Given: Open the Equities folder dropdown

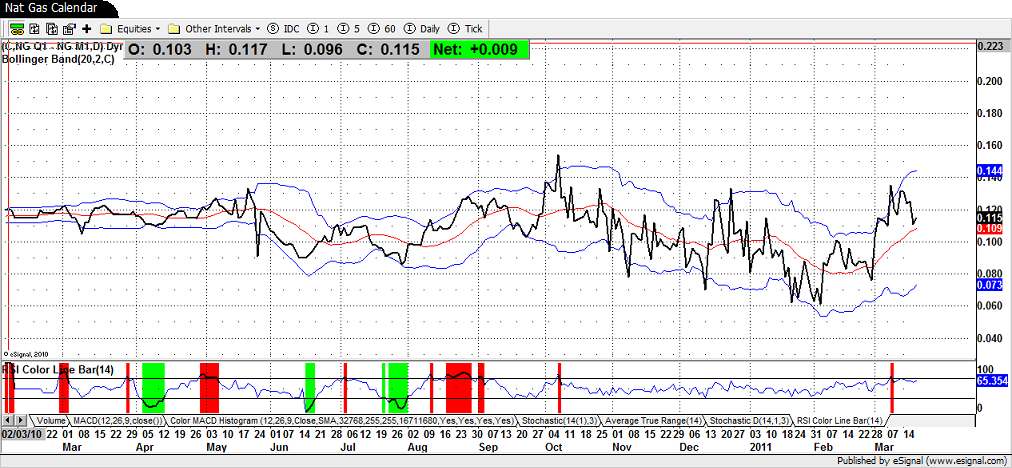Looking at the screenshot, I should click(129, 29).
